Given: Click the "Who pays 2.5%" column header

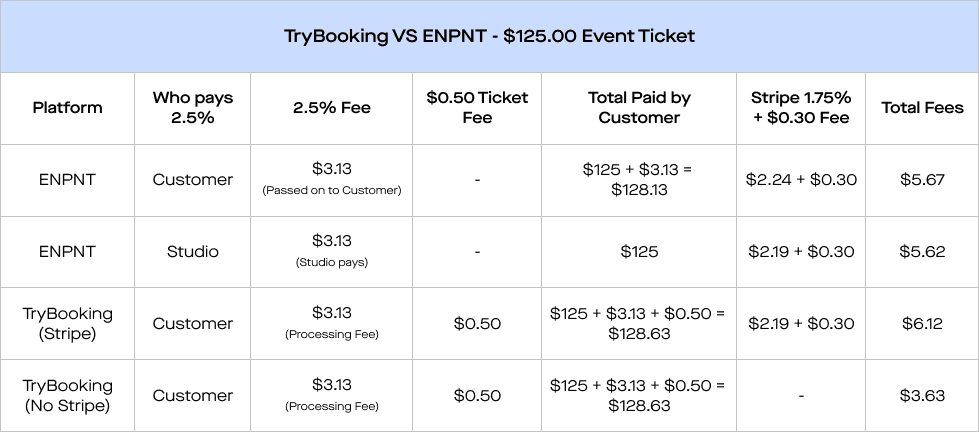Looking at the screenshot, I should pyautogui.click(x=192, y=108).
